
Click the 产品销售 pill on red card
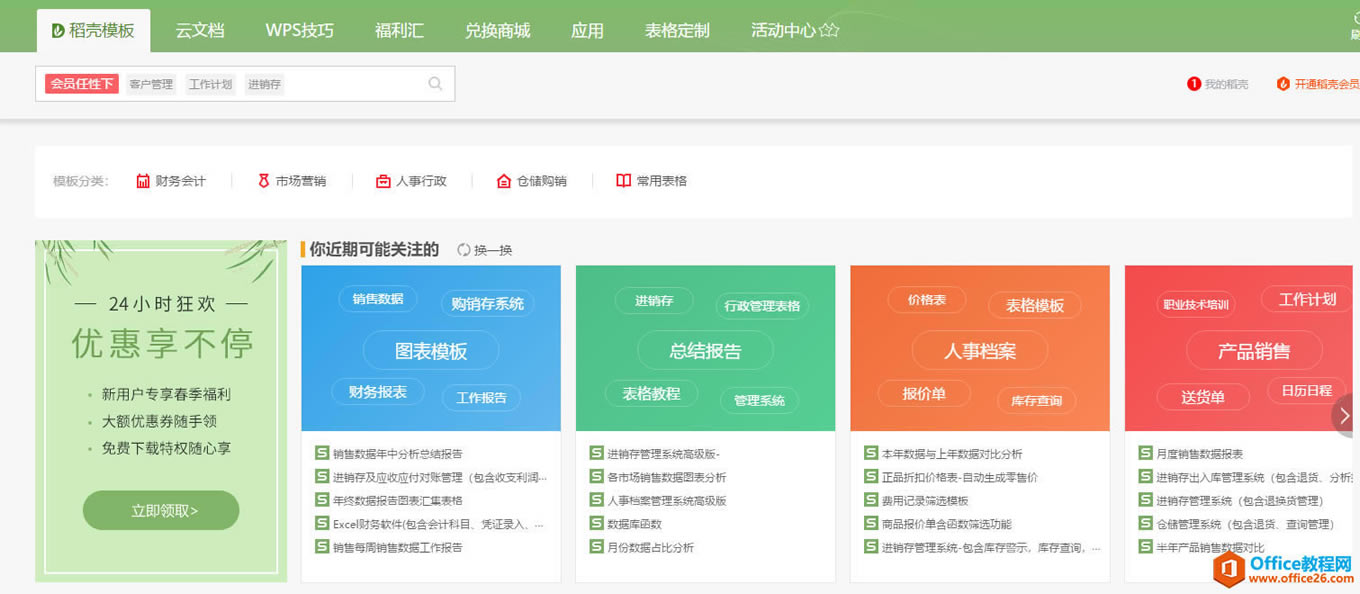[1254, 351]
